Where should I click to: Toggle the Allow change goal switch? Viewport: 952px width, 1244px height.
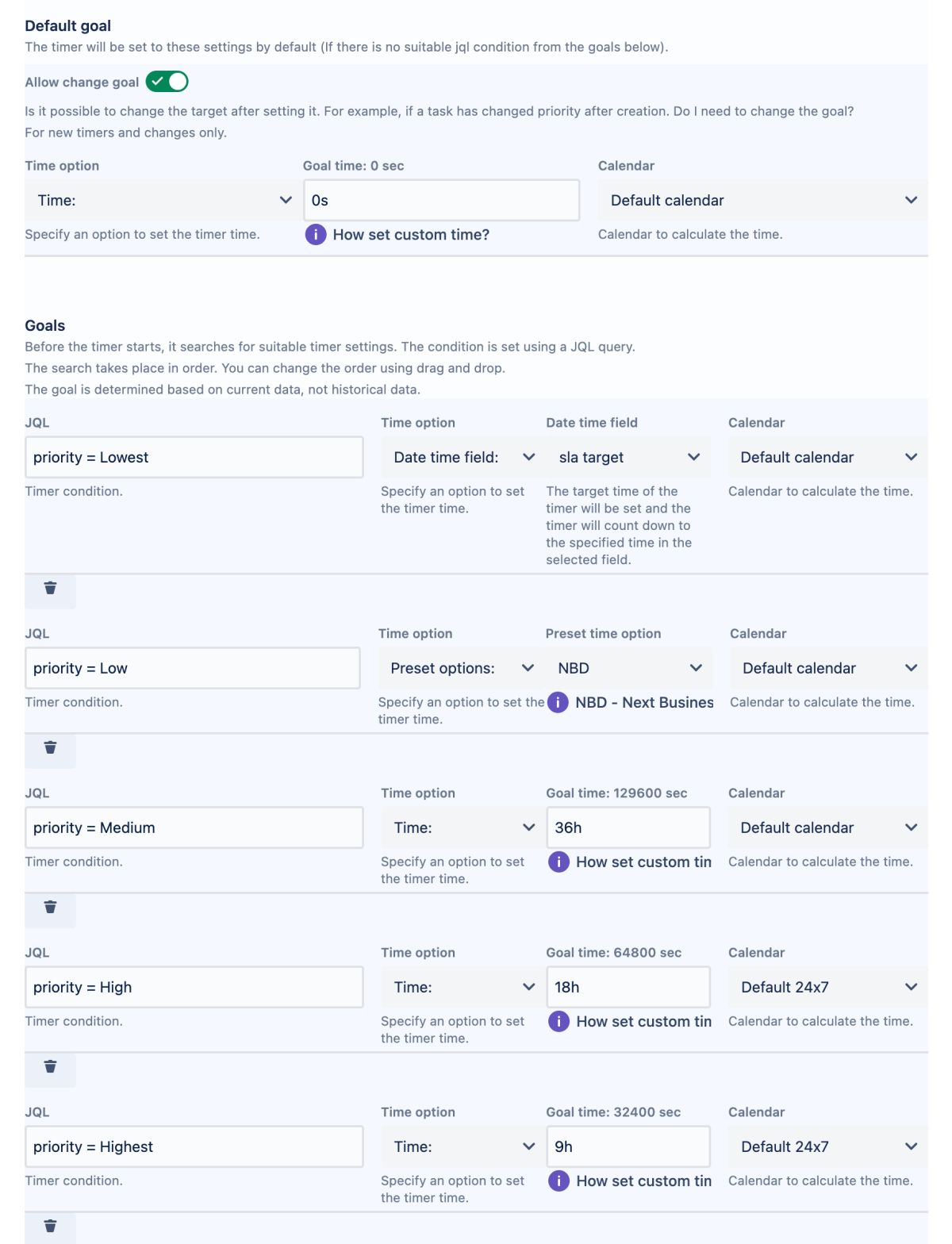(167, 82)
